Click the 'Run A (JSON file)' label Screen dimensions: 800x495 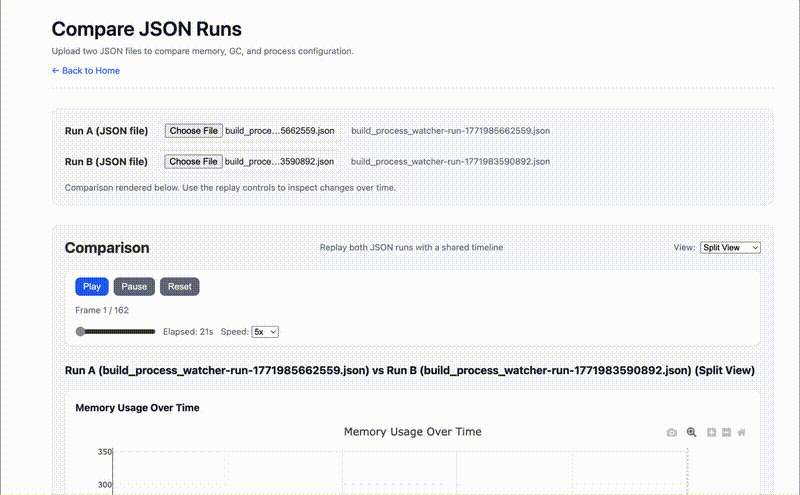106,131
